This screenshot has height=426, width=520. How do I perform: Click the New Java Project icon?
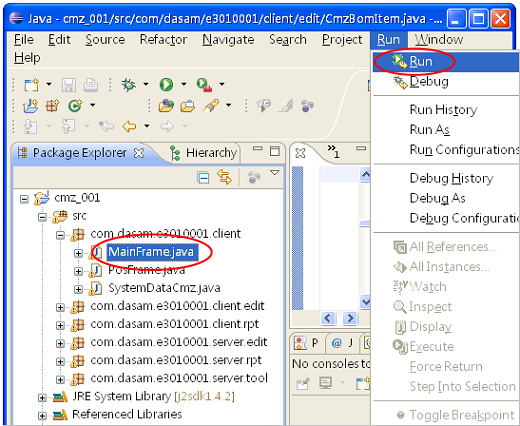coord(31,106)
